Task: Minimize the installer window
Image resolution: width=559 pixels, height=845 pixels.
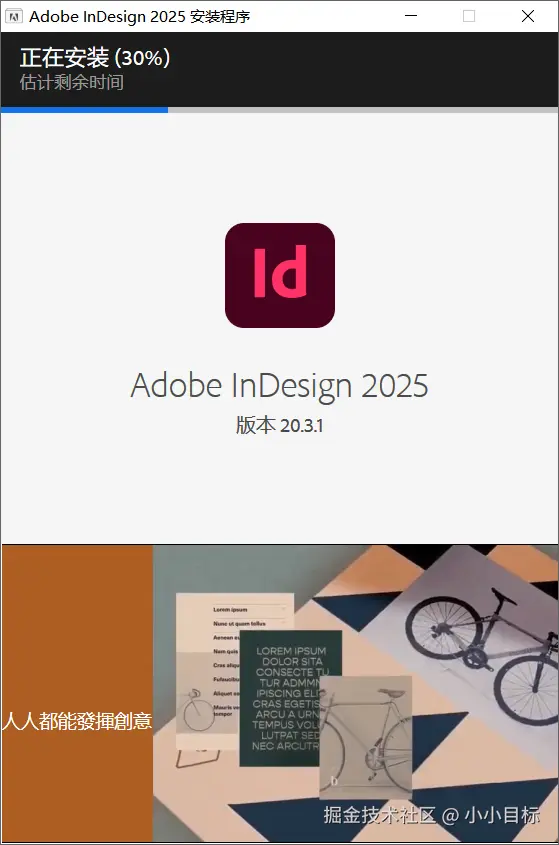Action: pos(411,16)
